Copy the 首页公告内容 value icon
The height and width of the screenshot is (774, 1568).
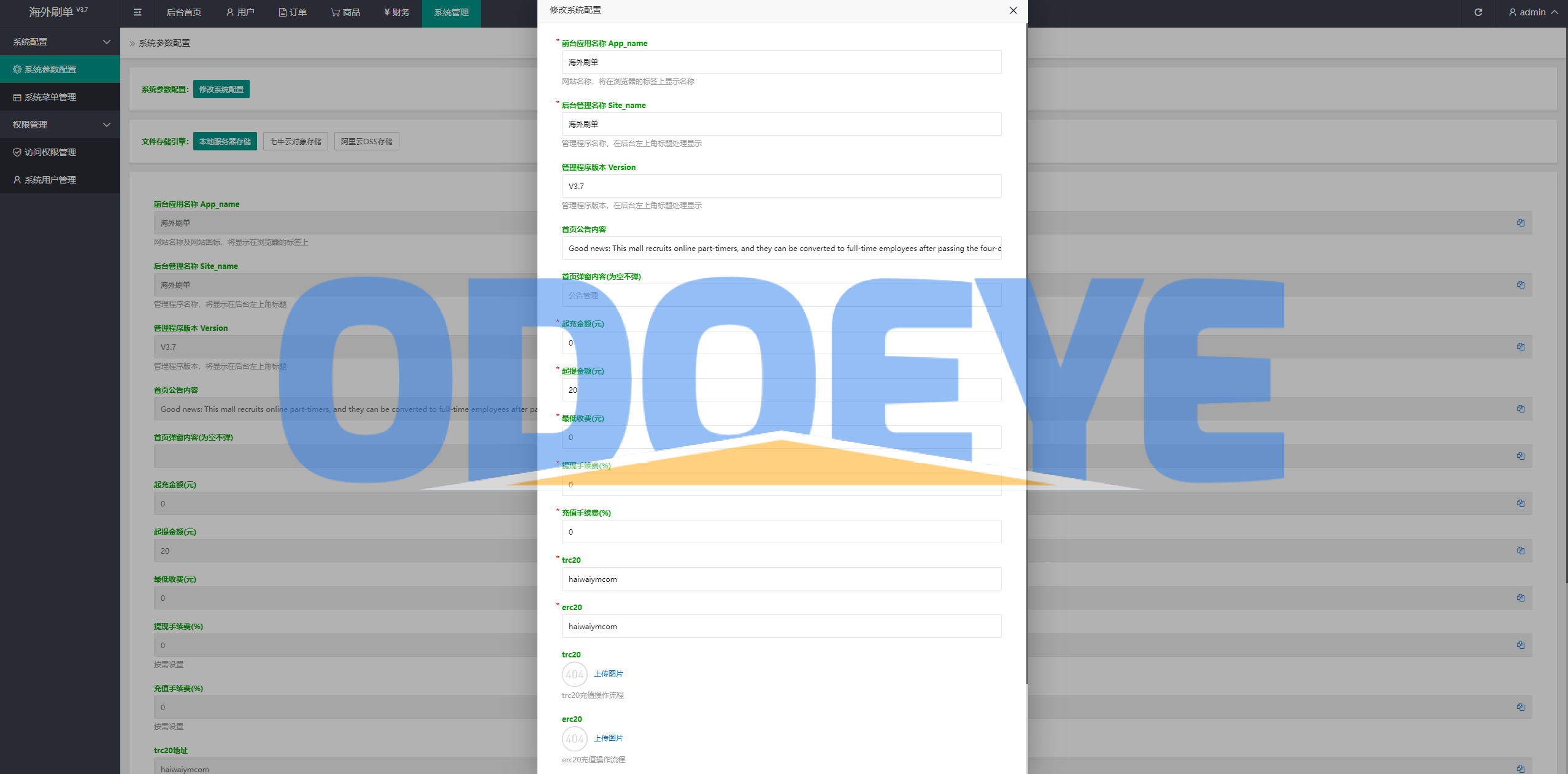point(1521,409)
